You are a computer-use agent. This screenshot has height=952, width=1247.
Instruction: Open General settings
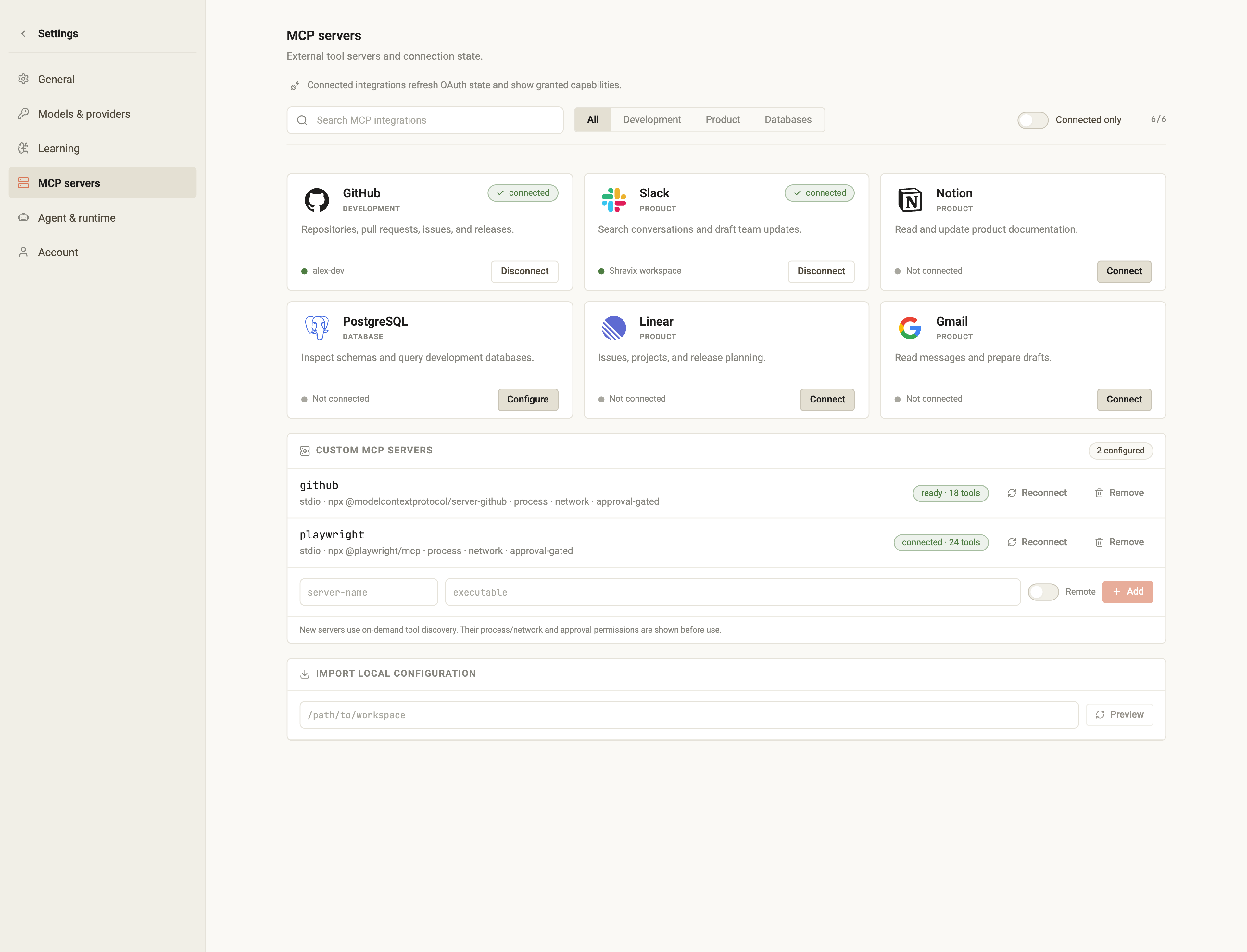tap(103, 79)
